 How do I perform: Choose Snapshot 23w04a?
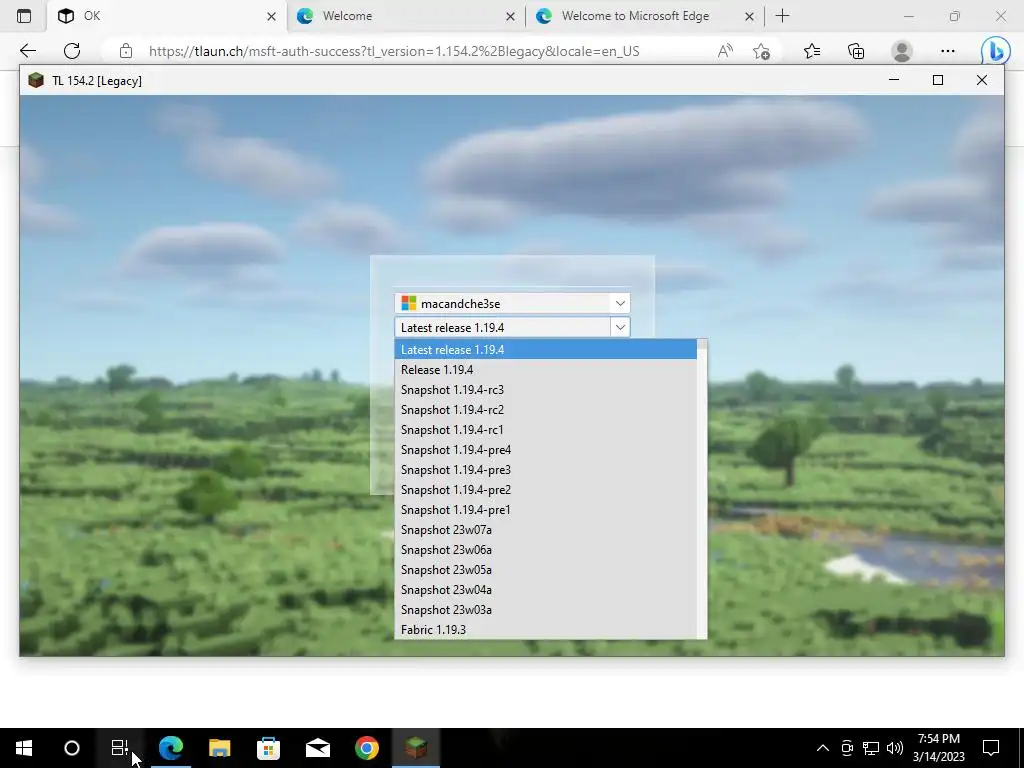(545, 590)
